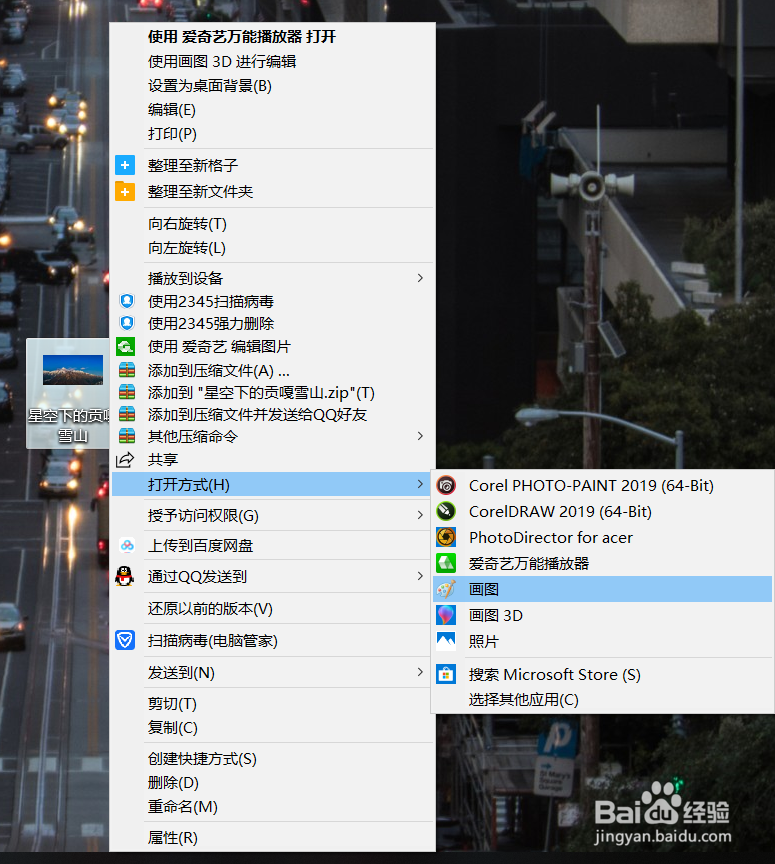
Task: Click the 画图 label in the submenu
Action: click(x=484, y=589)
